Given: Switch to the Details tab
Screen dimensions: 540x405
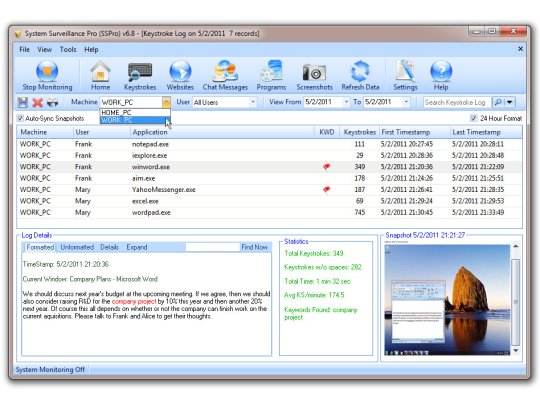Looking at the screenshot, I should (109, 247).
